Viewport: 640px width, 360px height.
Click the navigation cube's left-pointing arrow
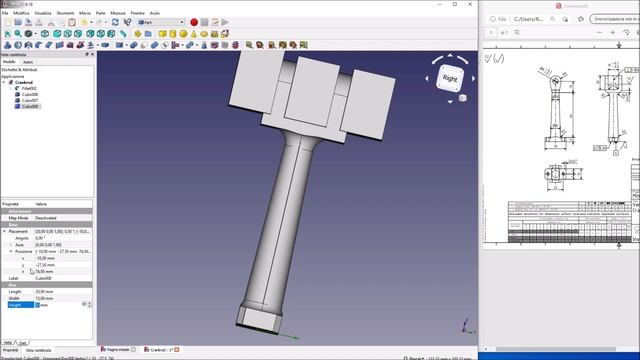[427, 78]
